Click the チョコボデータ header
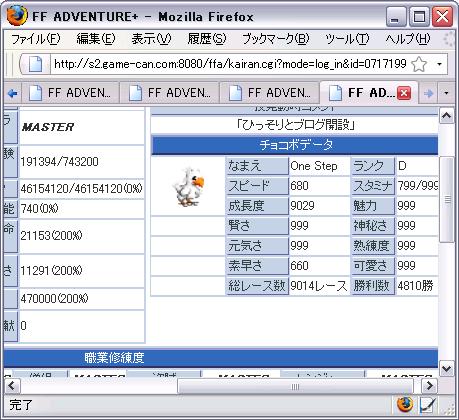 pos(295,145)
